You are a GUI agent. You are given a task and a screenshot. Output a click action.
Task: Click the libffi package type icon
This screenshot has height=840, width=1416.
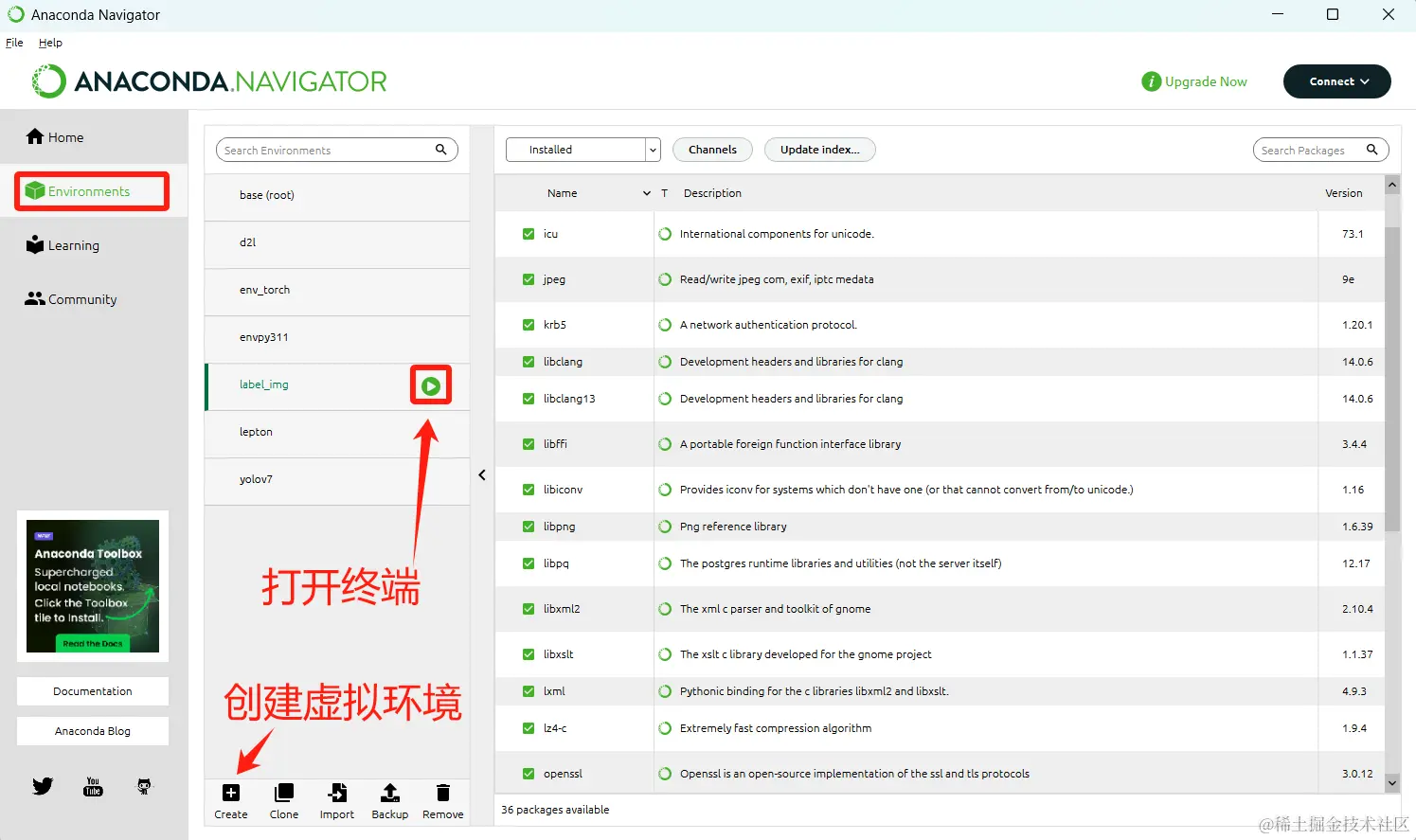[x=665, y=444]
